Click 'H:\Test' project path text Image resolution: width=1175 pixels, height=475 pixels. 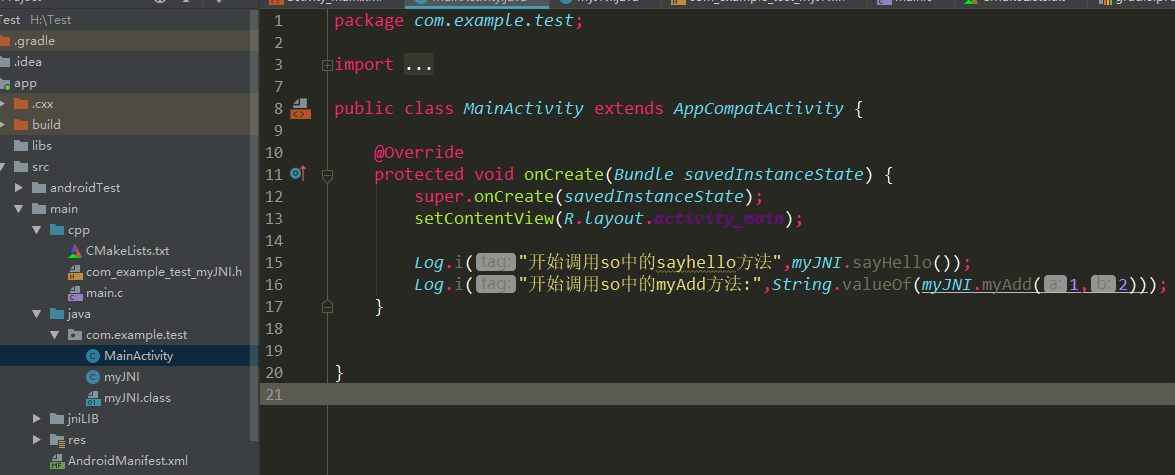[50, 20]
